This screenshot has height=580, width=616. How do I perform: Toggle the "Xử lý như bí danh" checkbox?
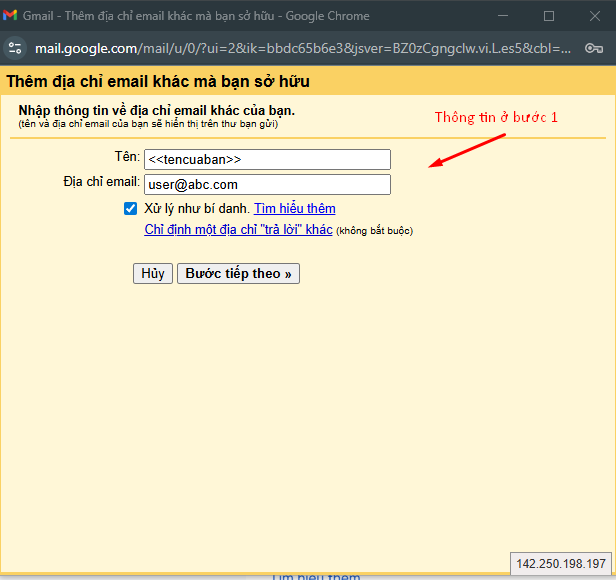click(130, 209)
